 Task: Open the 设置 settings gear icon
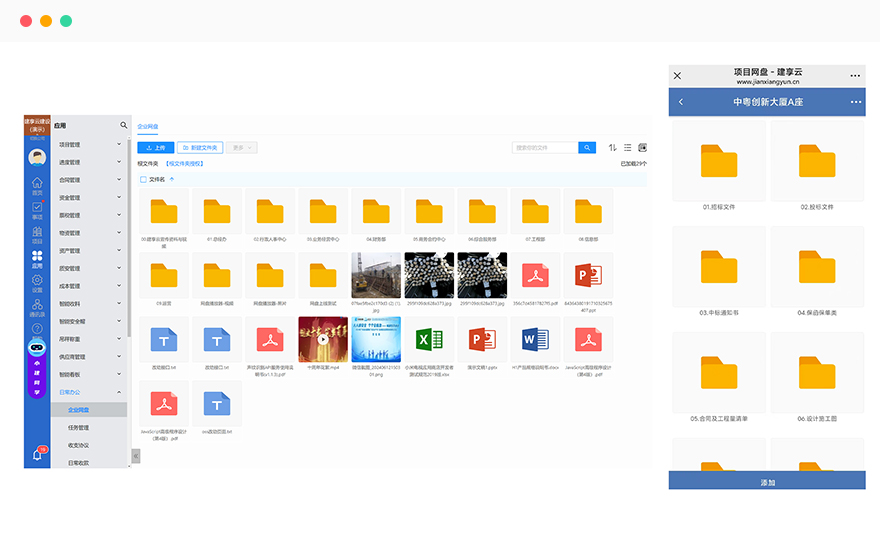37,281
